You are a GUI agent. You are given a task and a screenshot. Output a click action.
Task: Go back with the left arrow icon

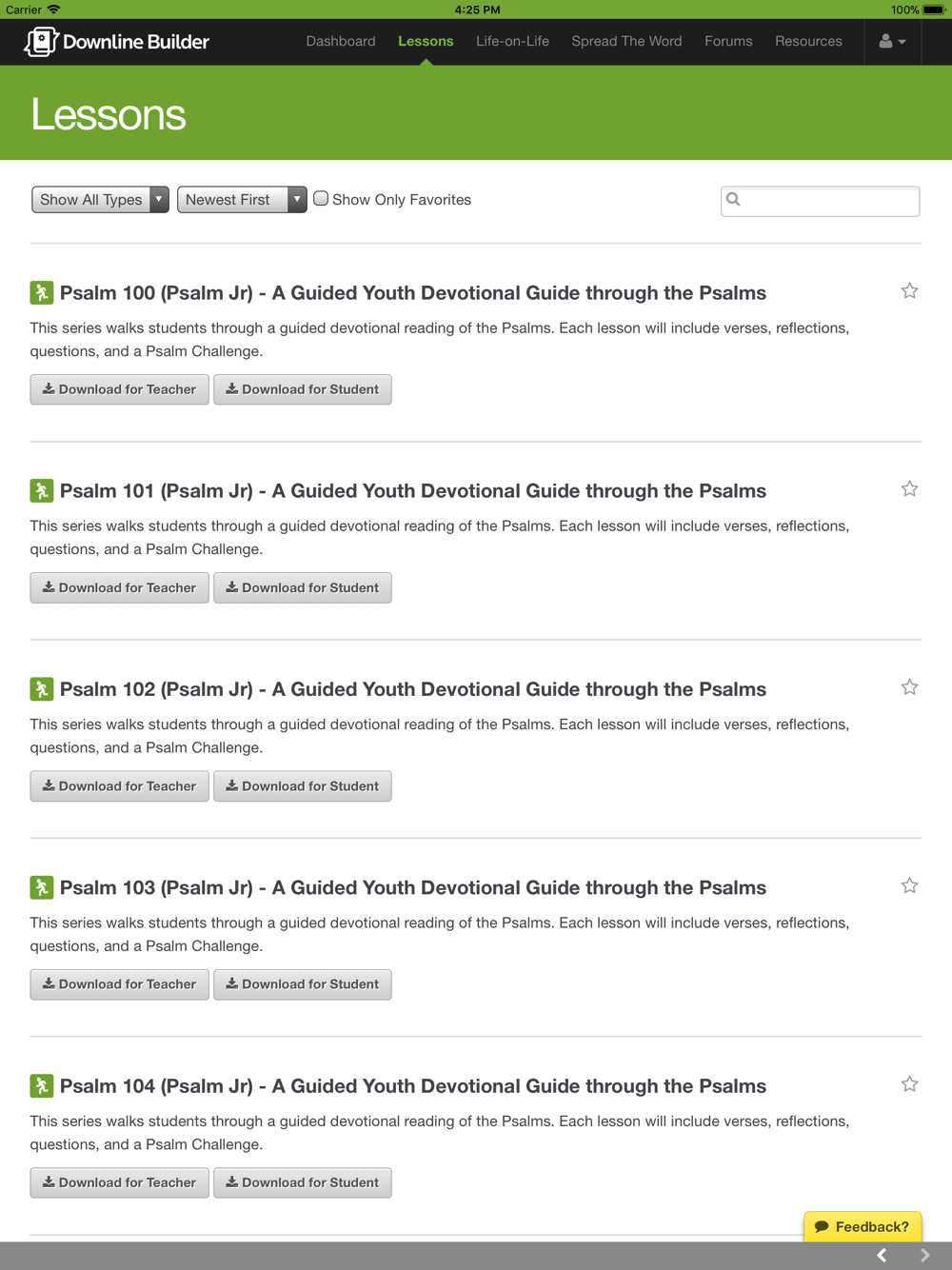(x=882, y=1256)
